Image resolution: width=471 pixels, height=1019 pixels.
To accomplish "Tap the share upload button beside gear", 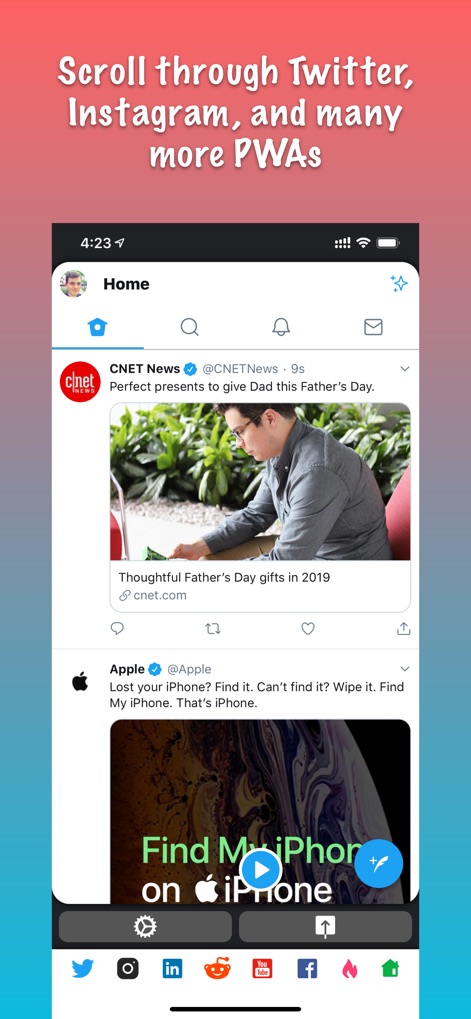I will tap(325, 927).
